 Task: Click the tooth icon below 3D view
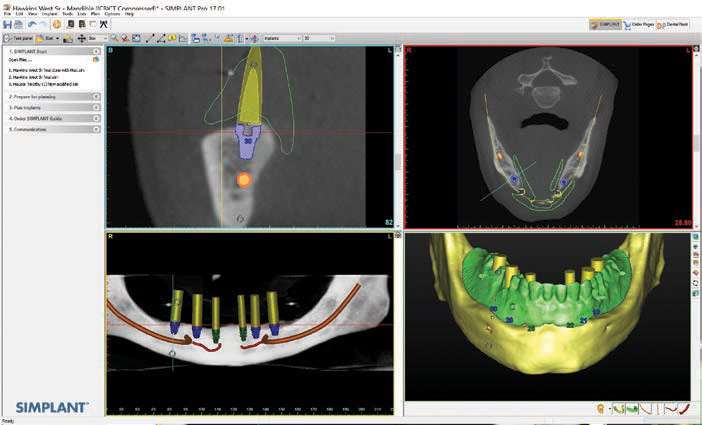pos(601,408)
